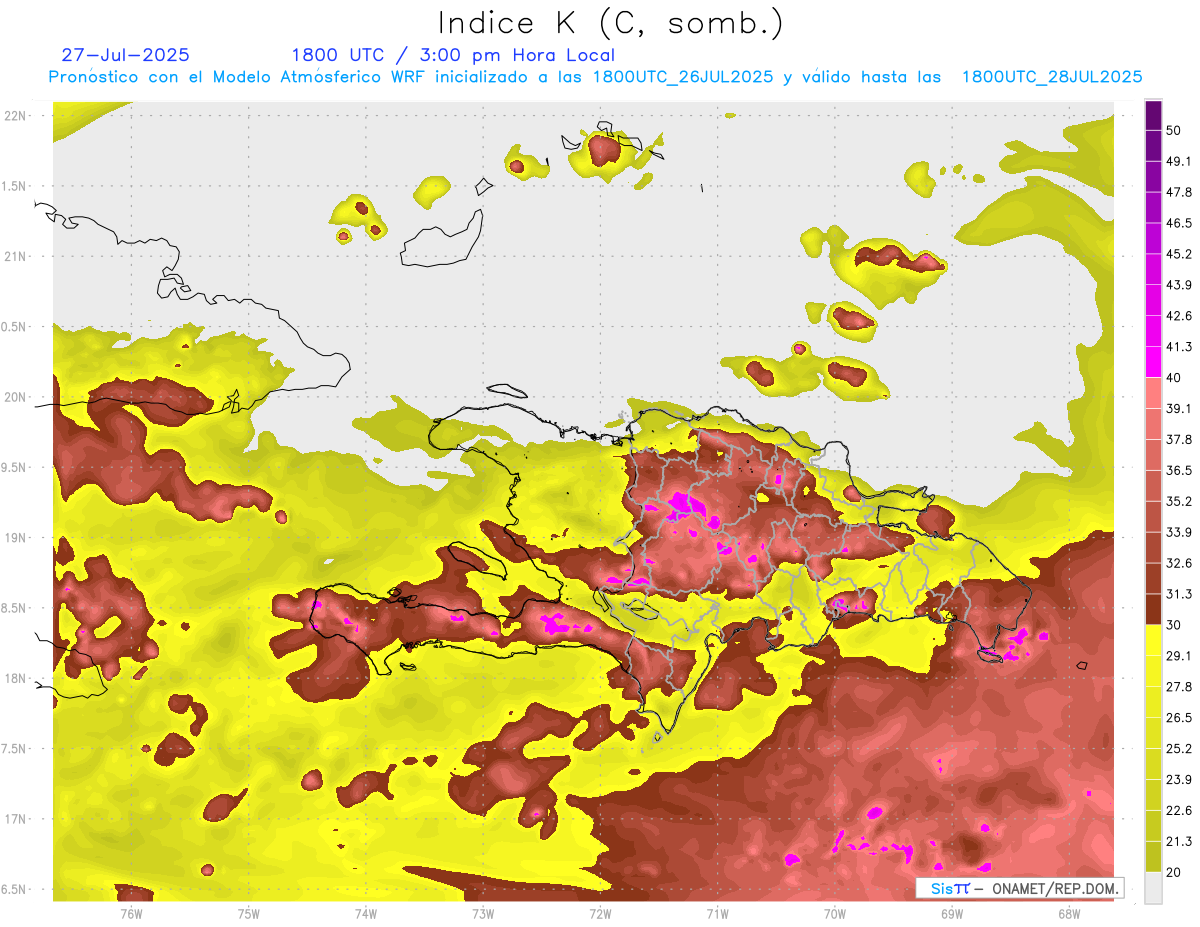Click the legend value '27.8'
This screenshot has height=927, width=1200.
1178,687
